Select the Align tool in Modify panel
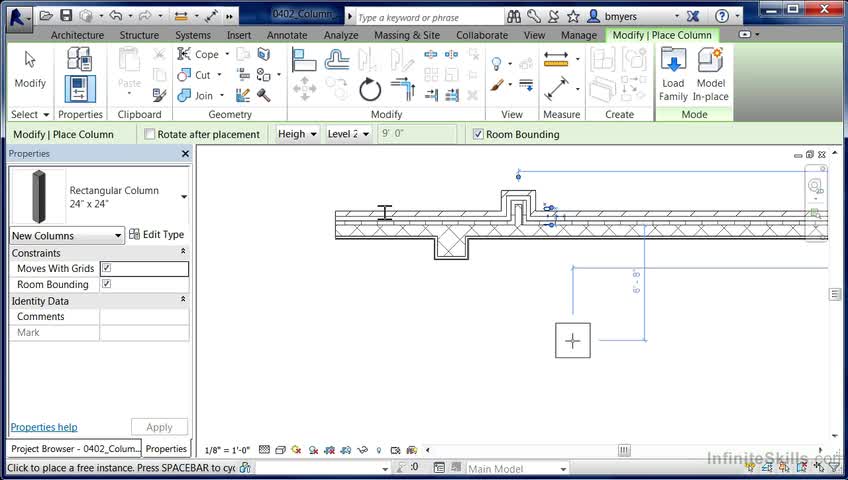Screen dimensions: 848x480 pos(304,59)
